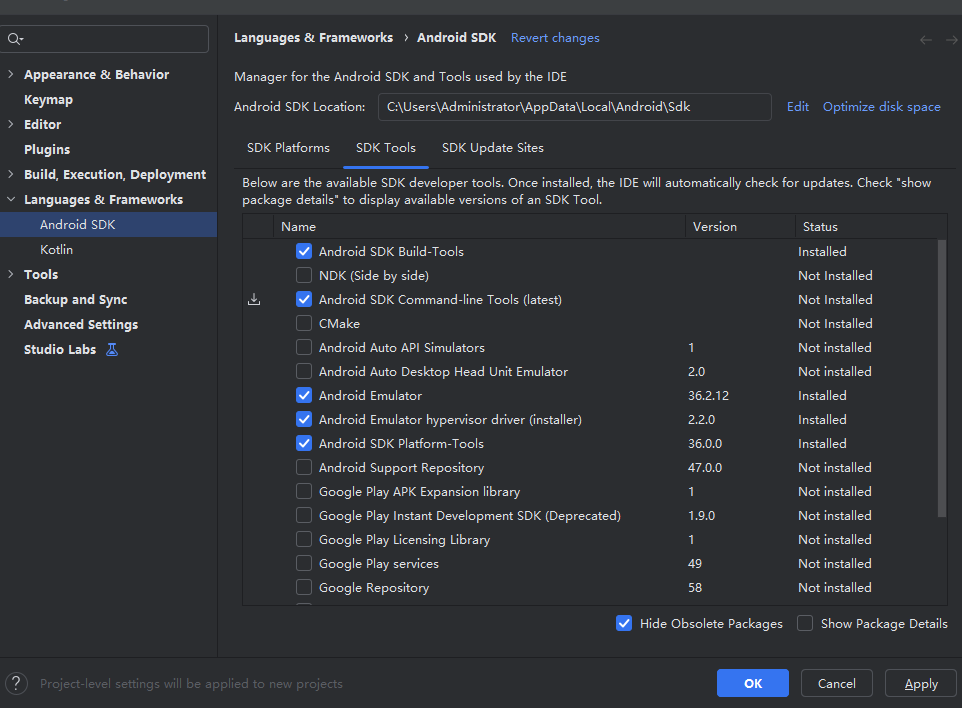The height and width of the screenshot is (708, 962).
Task: Click the Revert changes link
Action: [x=555, y=37]
